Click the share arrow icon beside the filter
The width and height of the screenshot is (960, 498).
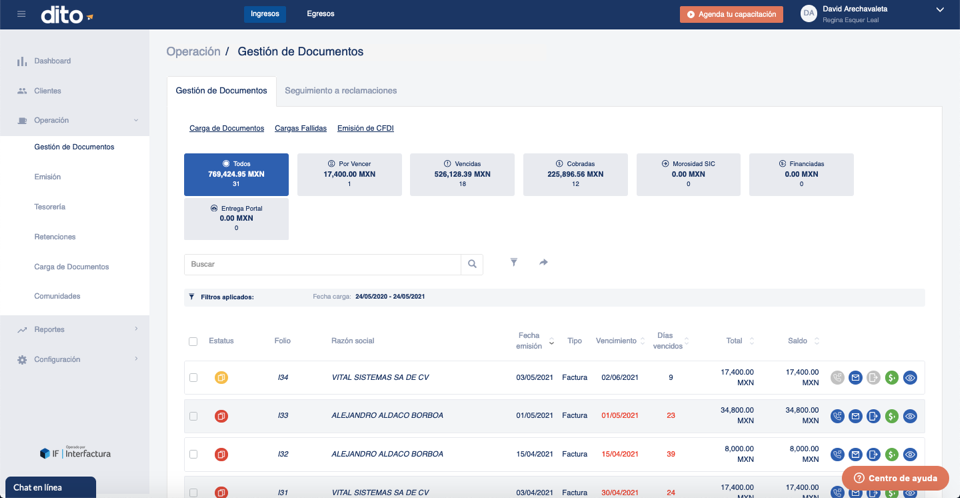click(x=543, y=263)
